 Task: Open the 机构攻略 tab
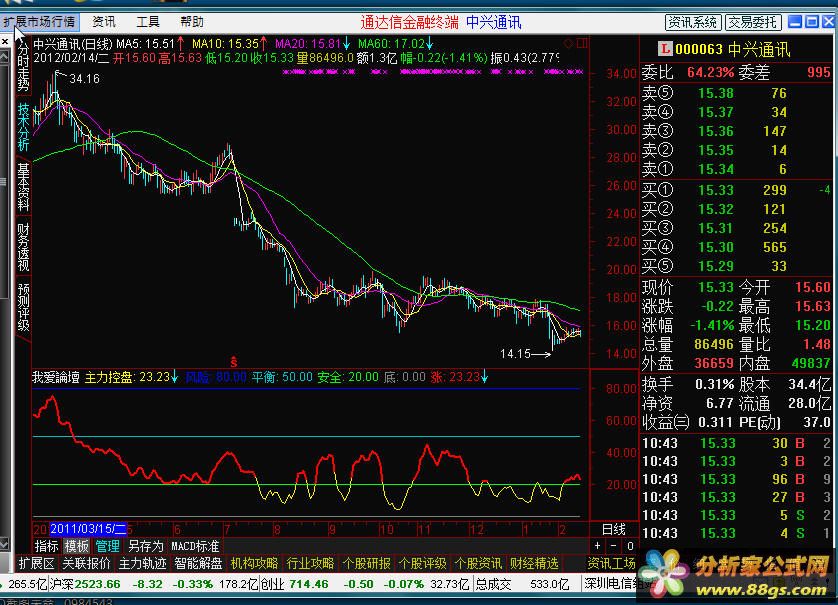254,563
